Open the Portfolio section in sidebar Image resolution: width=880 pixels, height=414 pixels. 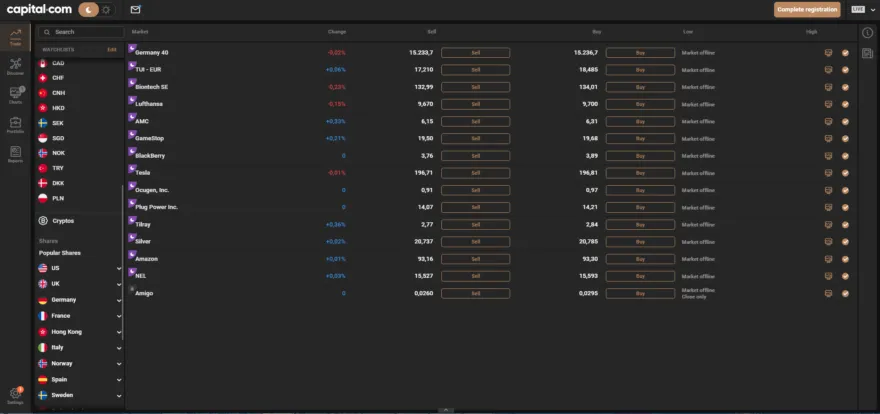(x=15, y=125)
